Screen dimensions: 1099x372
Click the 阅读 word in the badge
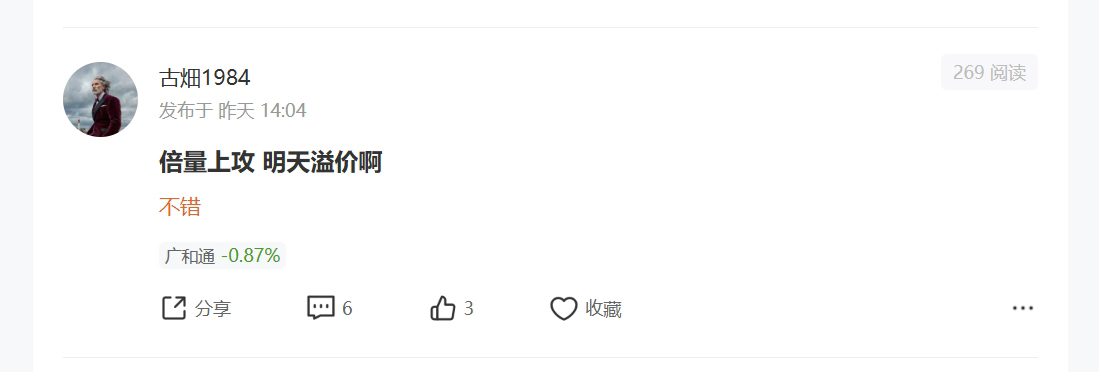coord(1008,72)
